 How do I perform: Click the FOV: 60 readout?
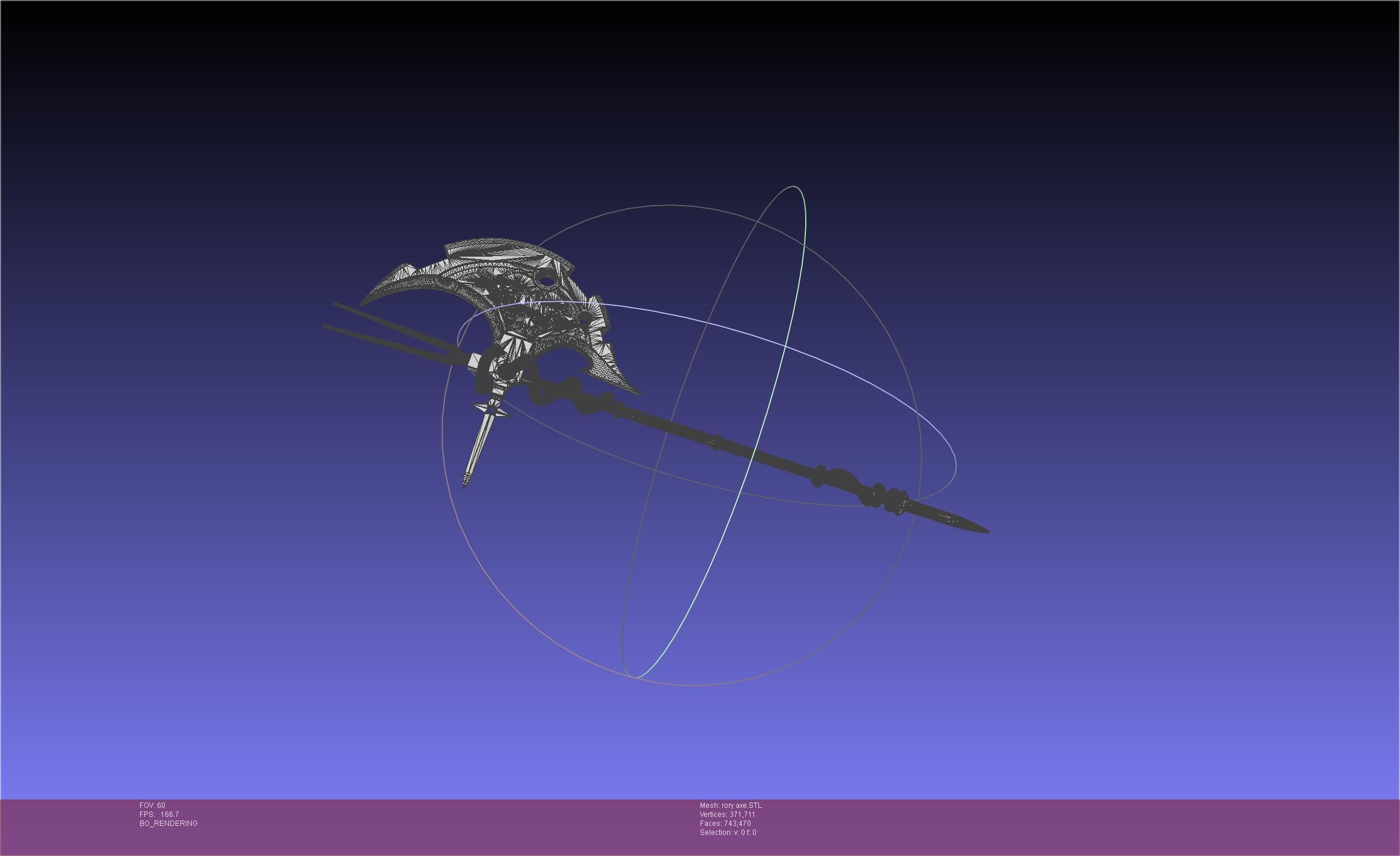152,805
